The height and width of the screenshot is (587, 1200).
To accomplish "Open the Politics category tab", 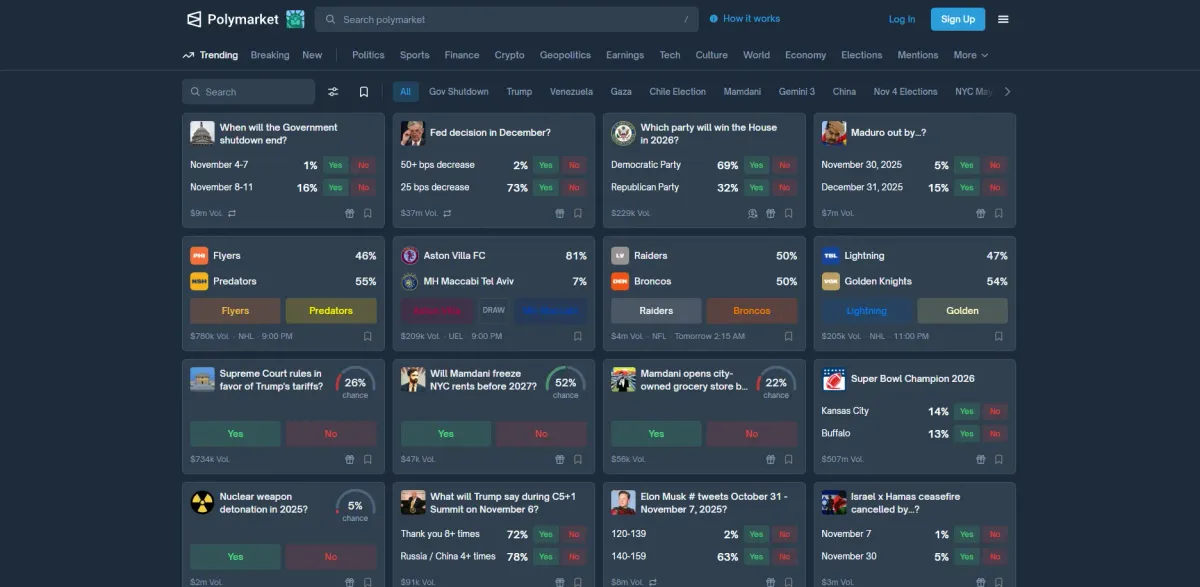I will click(368, 55).
